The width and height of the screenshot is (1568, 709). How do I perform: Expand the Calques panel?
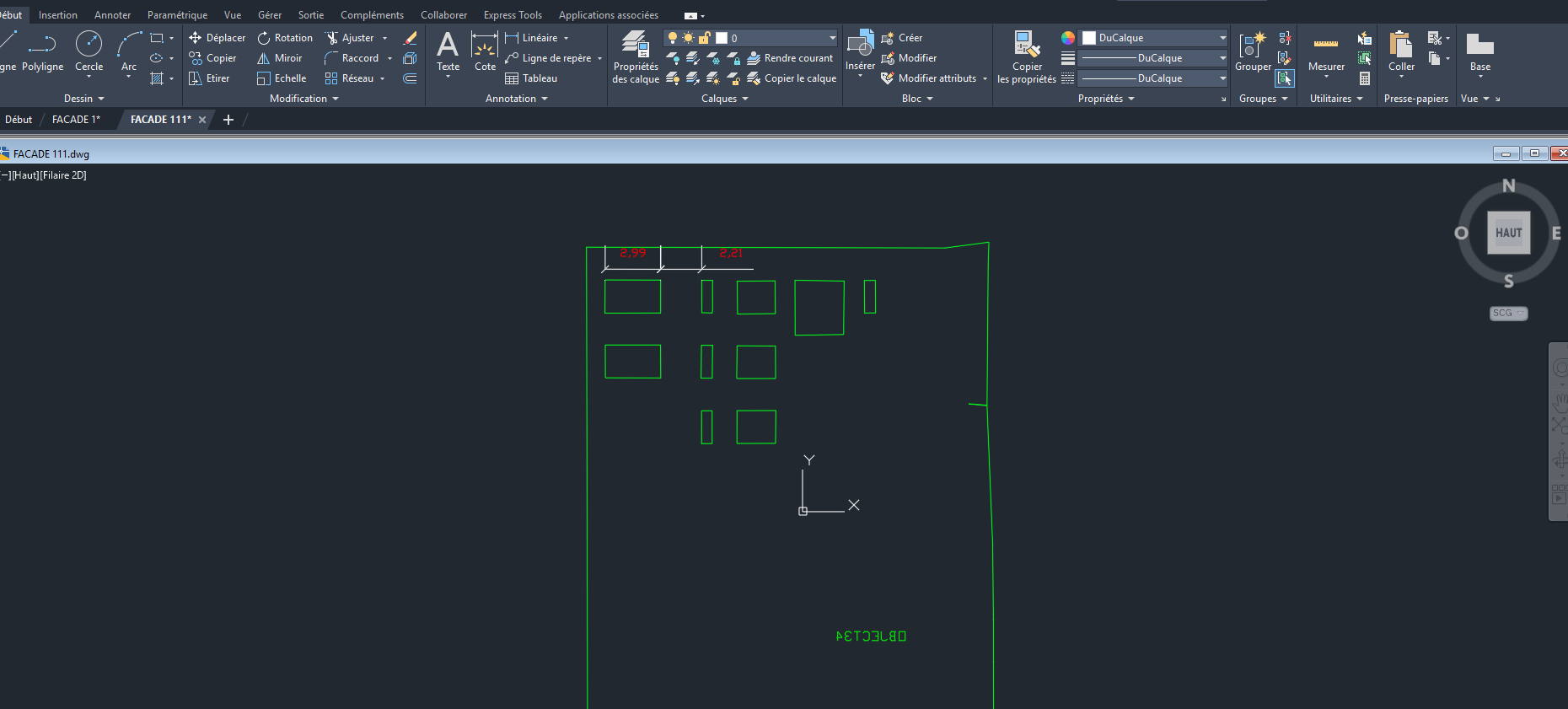[x=724, y=99]
